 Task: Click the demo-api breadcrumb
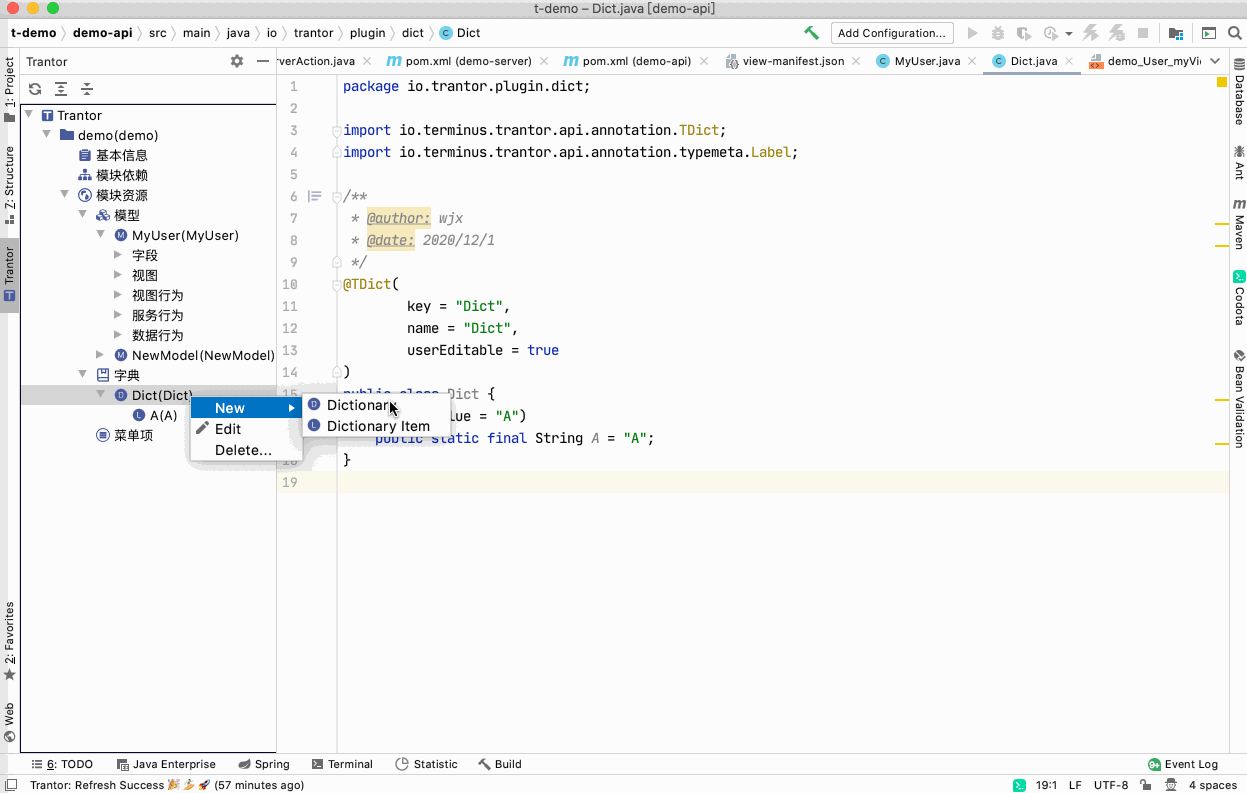pyautogui.click(x=102, y=33)
